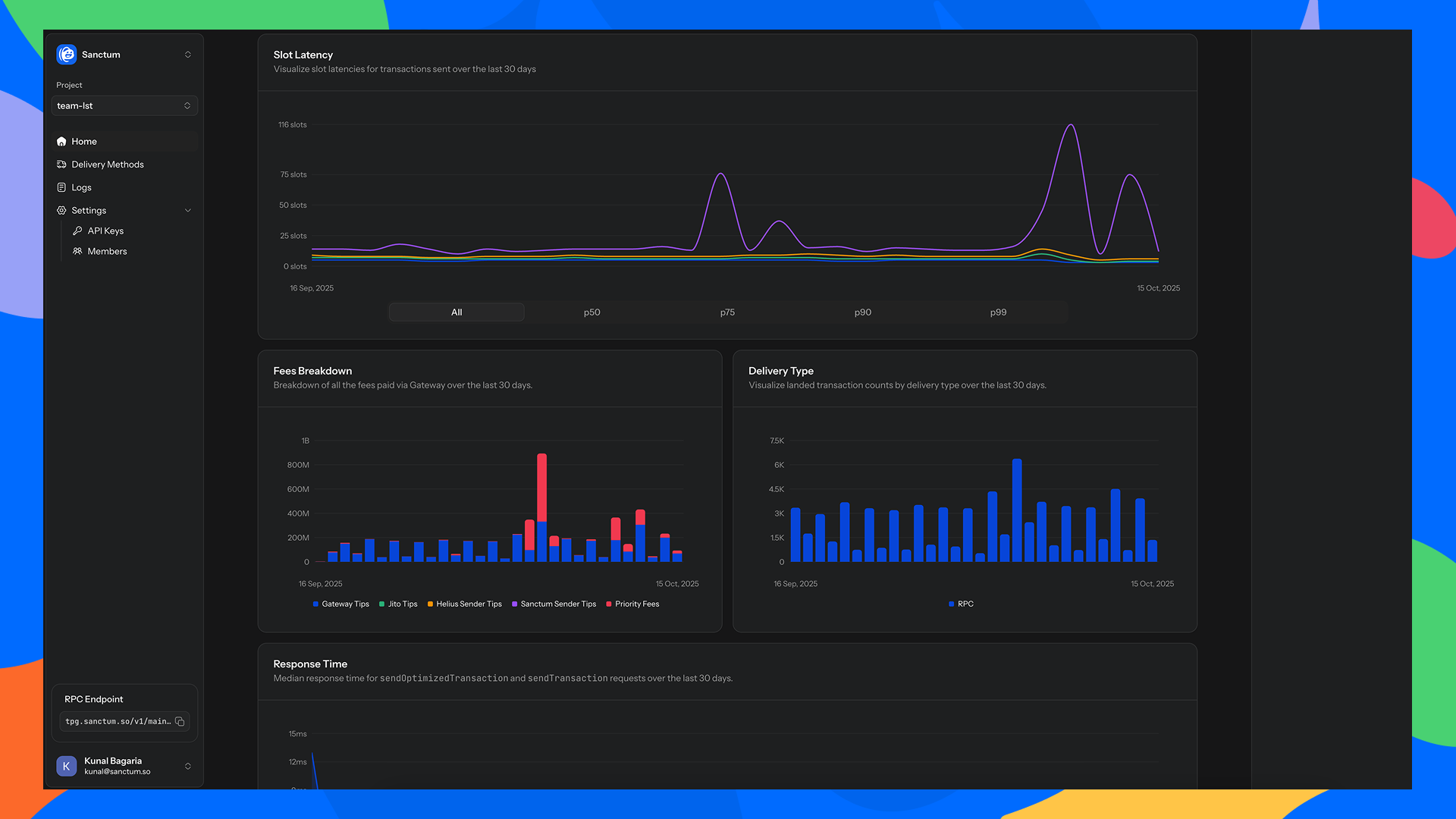This screenshot has height=819, width=1456.
Task: Click the Delivery Type card title
Action: click(x=781, y=372)
